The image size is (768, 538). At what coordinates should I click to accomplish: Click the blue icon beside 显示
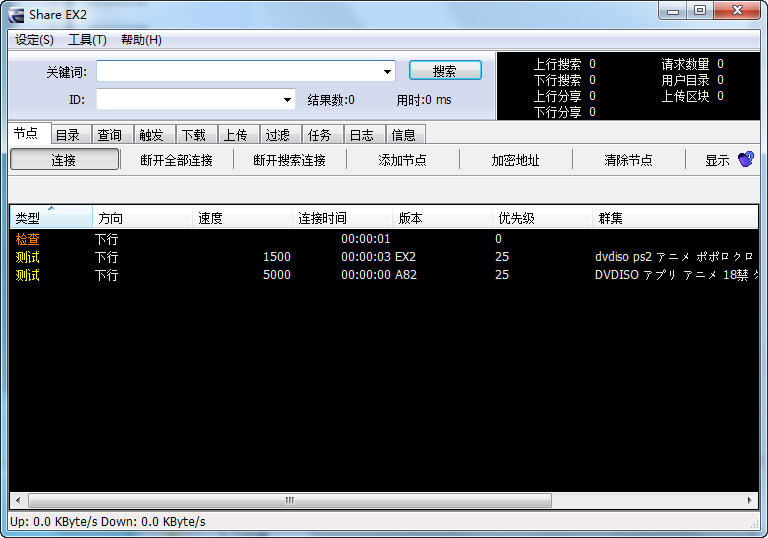pyautogui.click(x=745, y=159)
